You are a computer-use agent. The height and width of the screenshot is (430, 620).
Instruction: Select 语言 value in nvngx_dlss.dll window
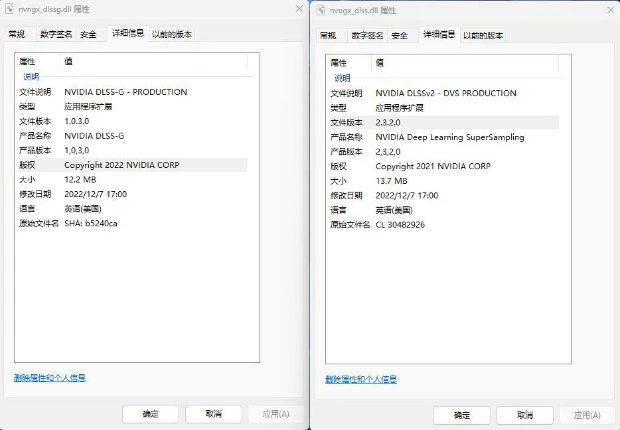[x=394, y=210]
